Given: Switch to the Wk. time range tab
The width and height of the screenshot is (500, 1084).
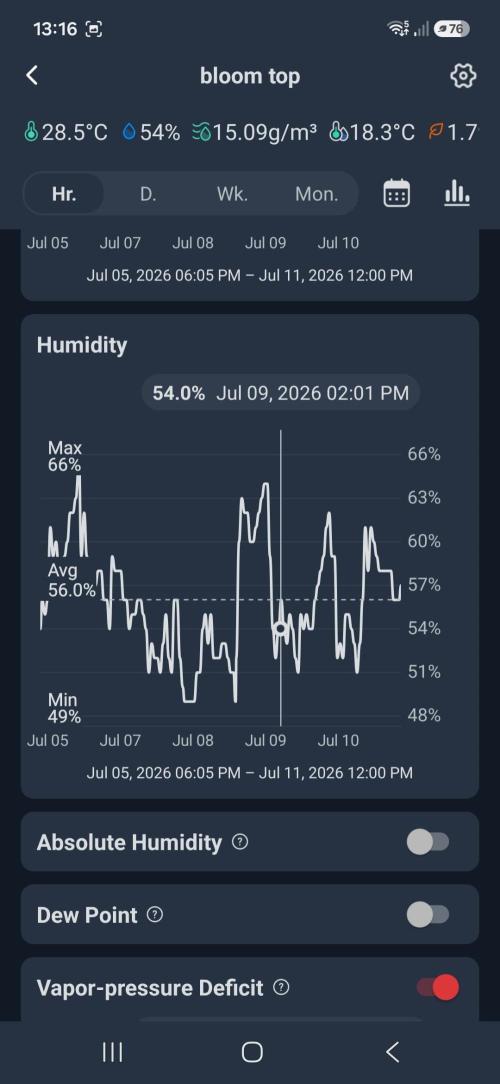Looking at the screenshot, I should point(232,194).
